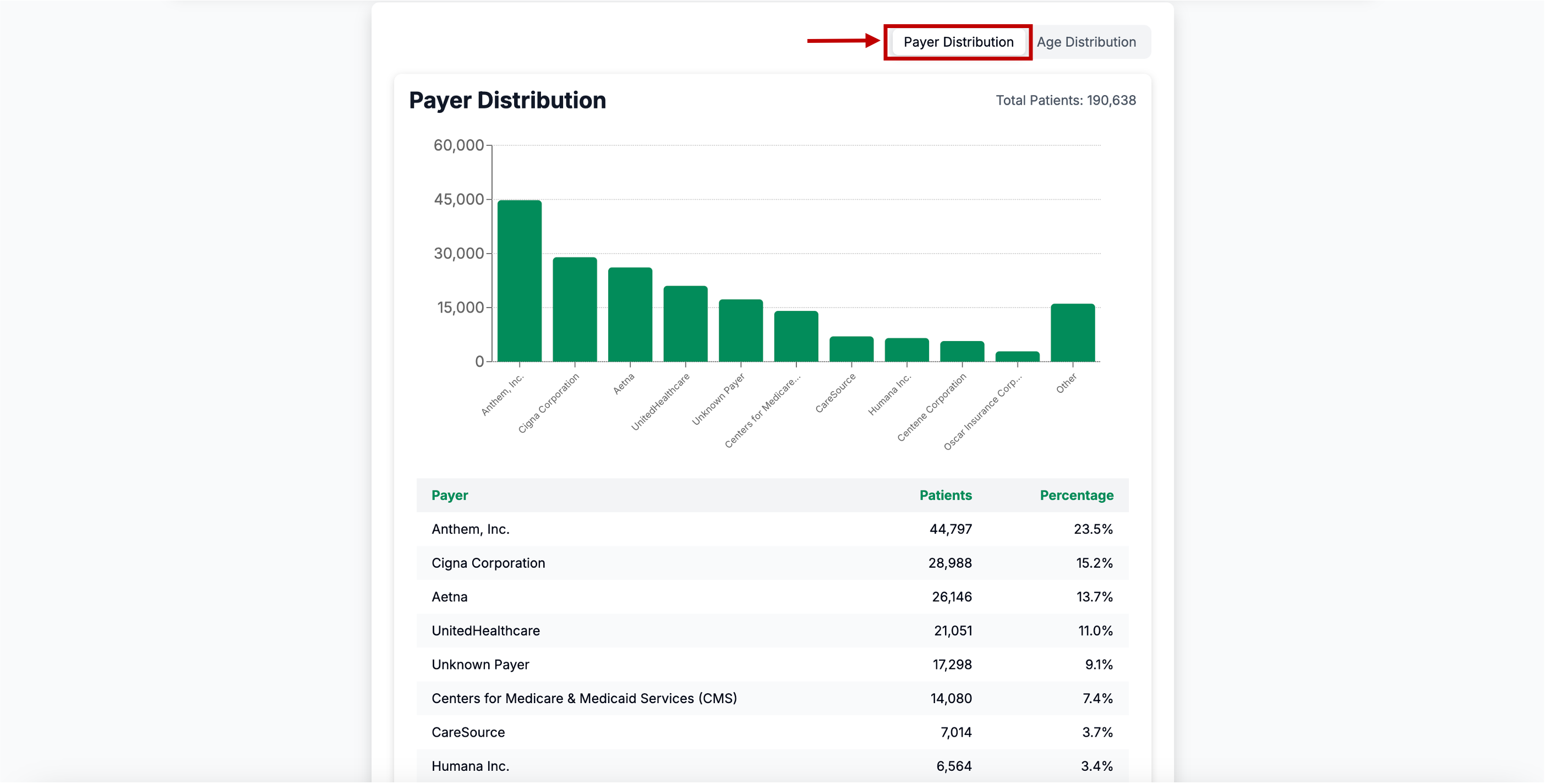
Task: Click the Payer column header
Action: [450, 495]
